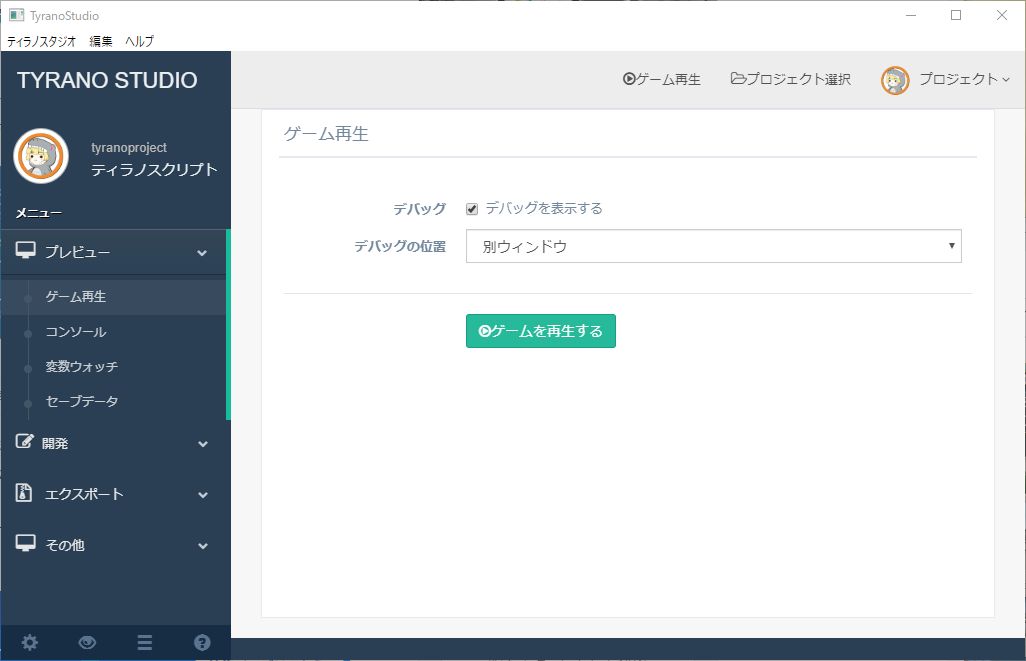Open the デバッグの位置 dropdown
This screenshot has width=1026, height=661.
coord(713,246)
